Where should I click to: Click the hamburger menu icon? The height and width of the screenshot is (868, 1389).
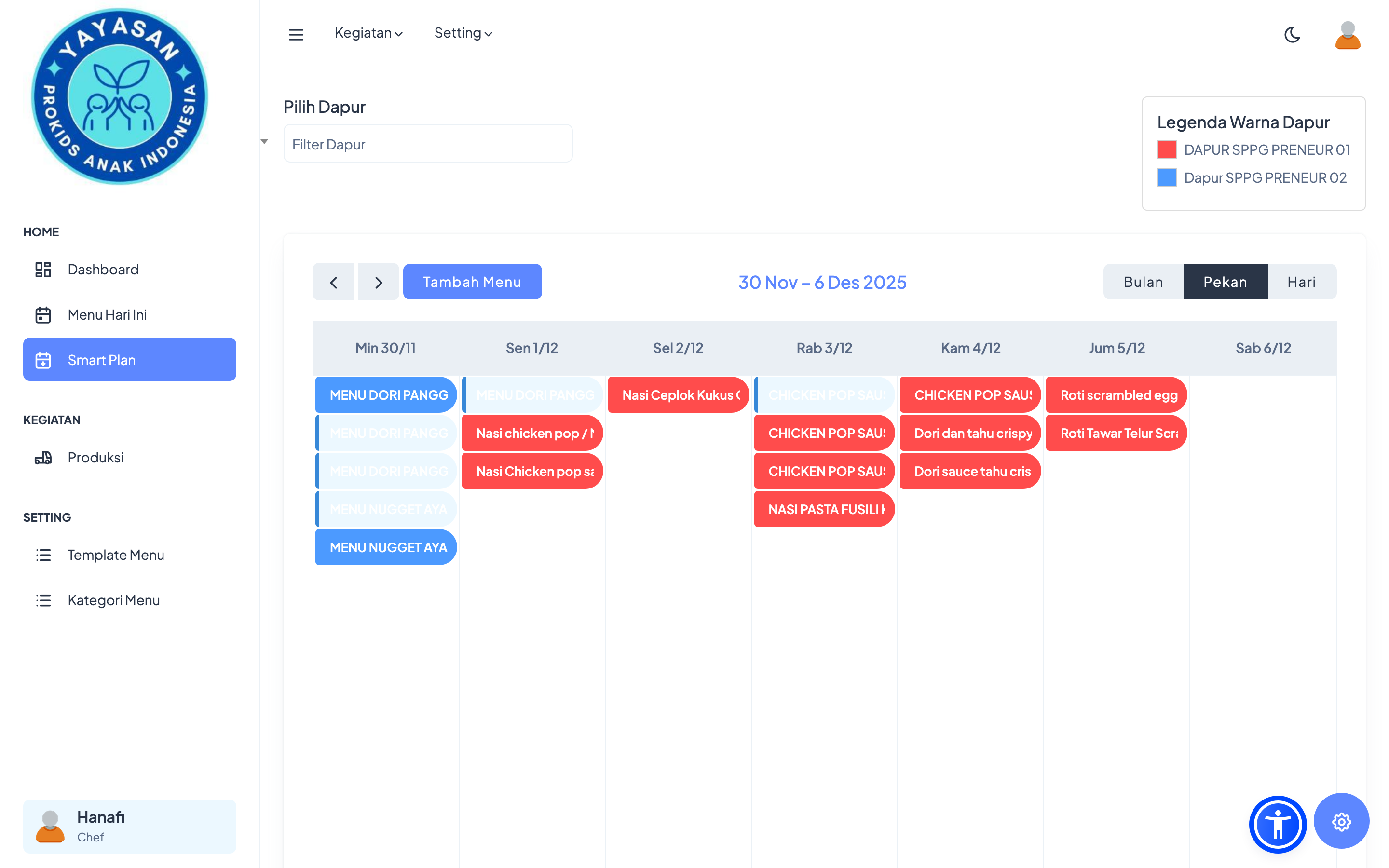(x=296, y=34)
